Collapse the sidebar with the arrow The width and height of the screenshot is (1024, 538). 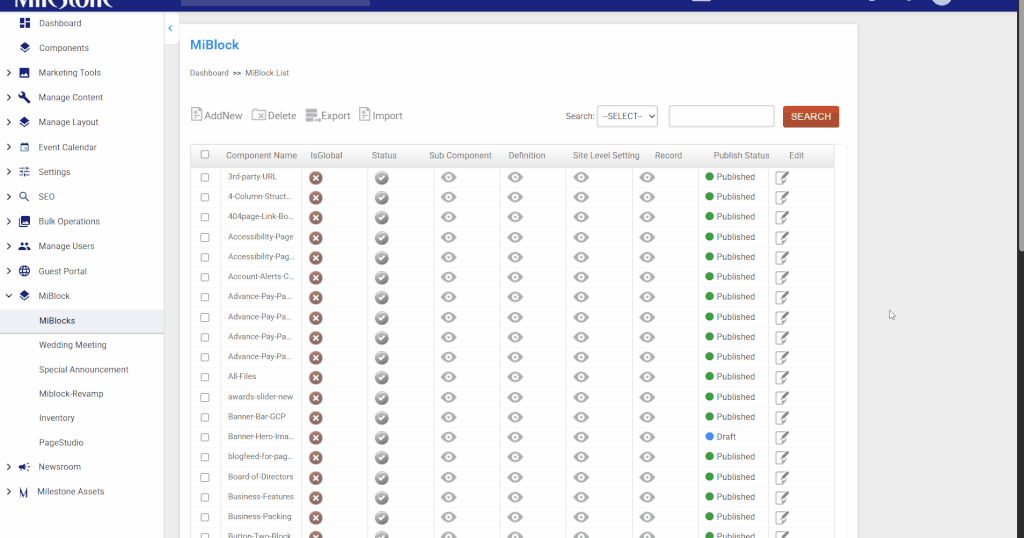click(170, 28)
